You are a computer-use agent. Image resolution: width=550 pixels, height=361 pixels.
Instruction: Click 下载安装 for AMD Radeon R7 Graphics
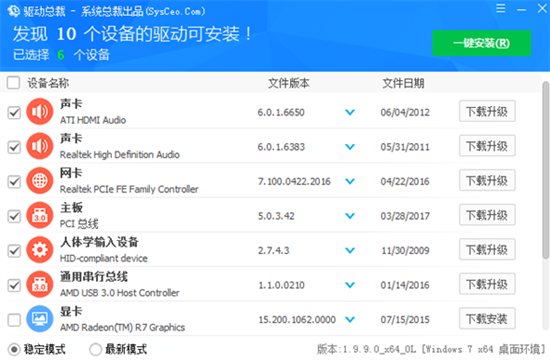pyautogui.click(x=487, y=319)
